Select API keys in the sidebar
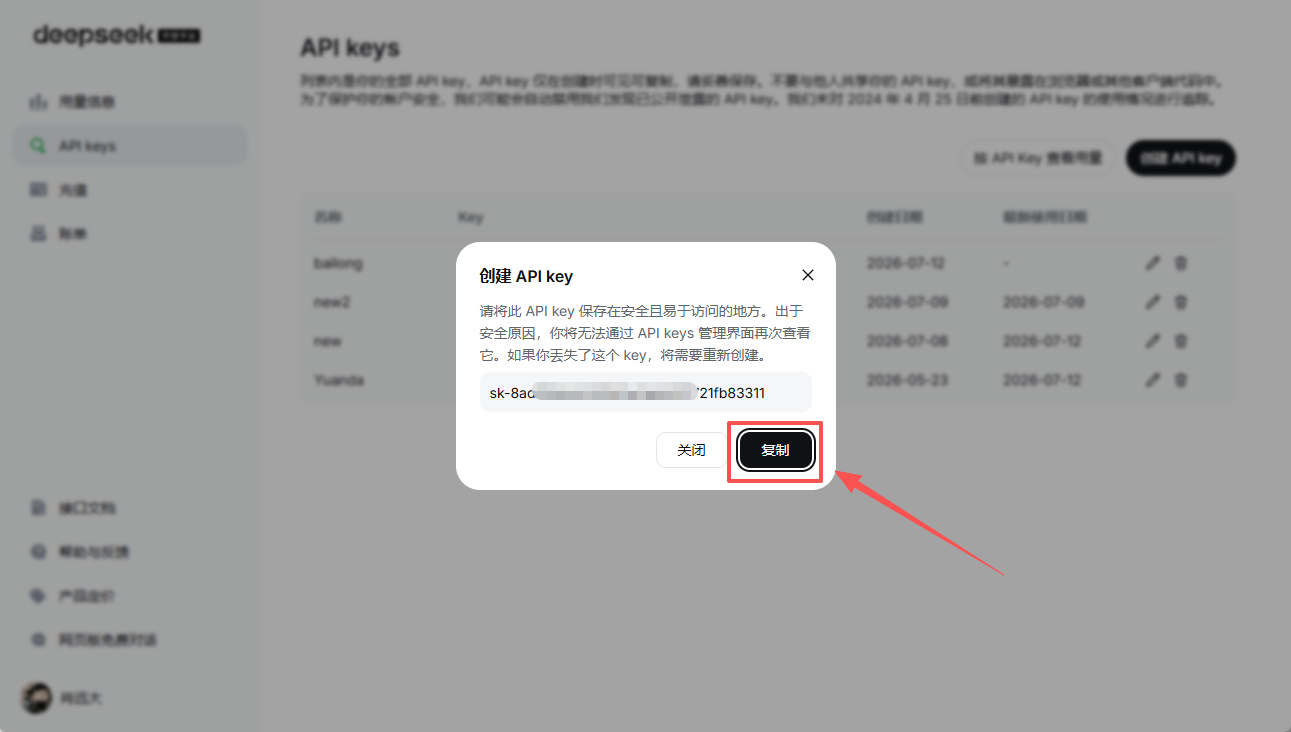1291x732 pixels. (x=130, y=146)
